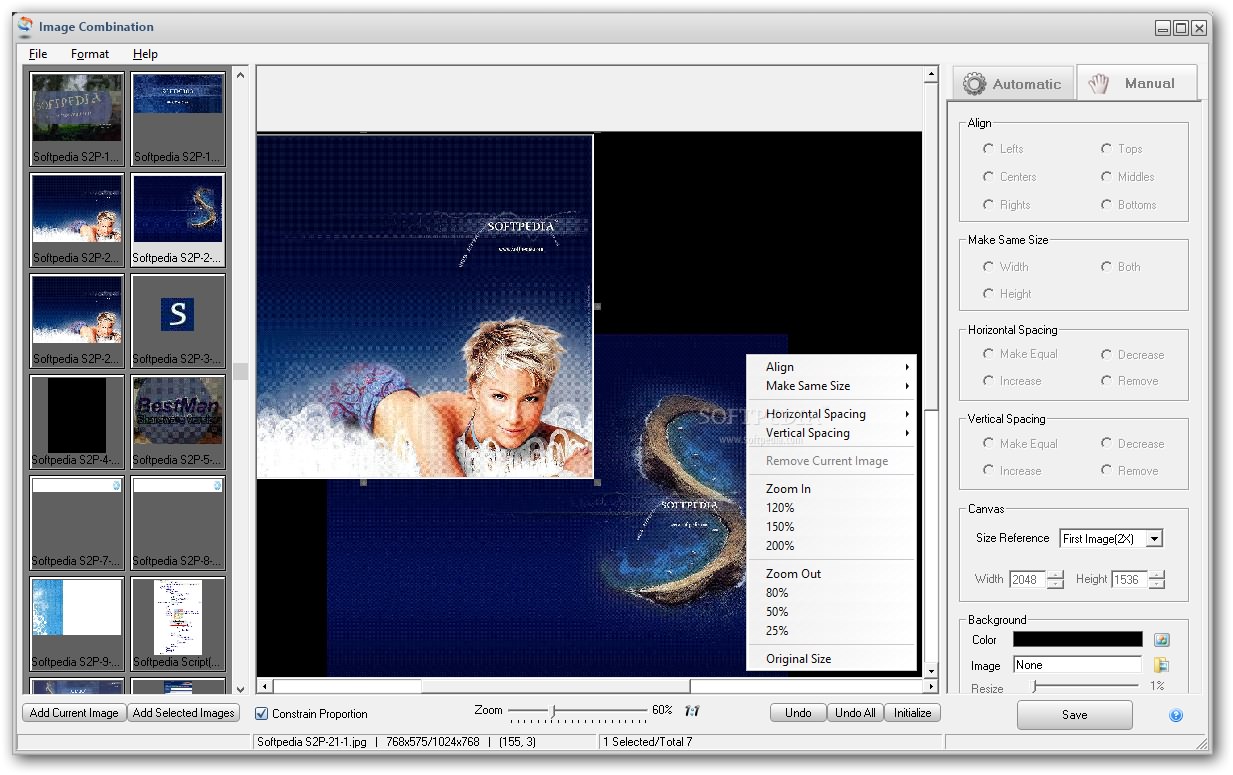Switch to the Automatic tab
1233x775 pixels.
tap(1012, 84)
